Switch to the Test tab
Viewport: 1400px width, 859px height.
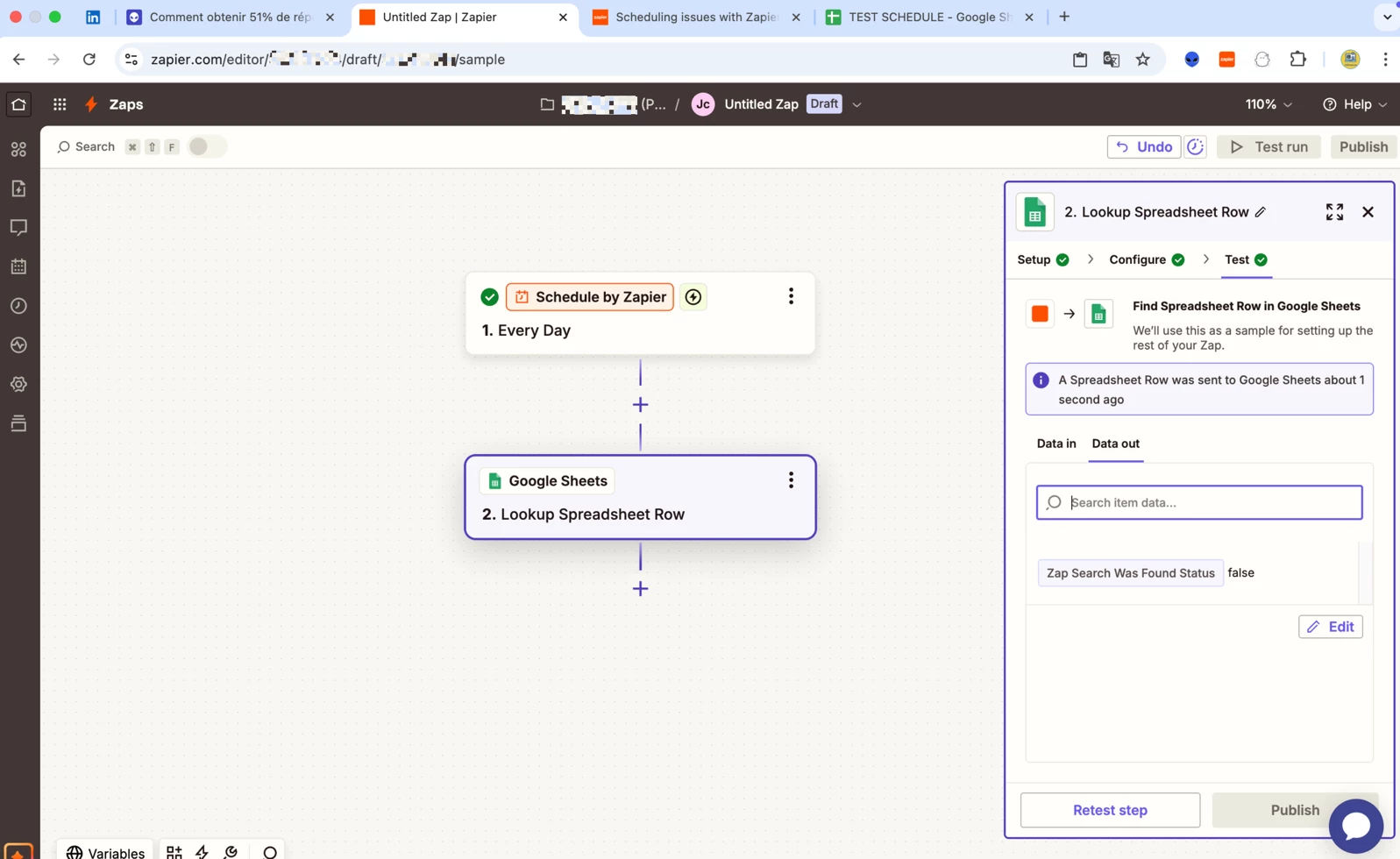point(1246,259)
